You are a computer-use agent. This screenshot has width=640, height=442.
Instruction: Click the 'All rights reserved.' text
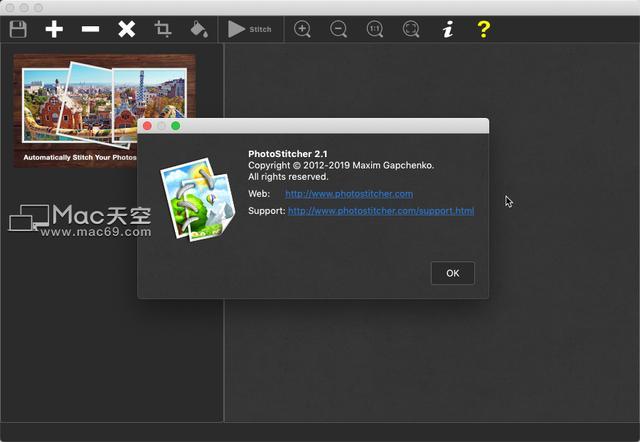pyautogui.click(x=288, y=177)
